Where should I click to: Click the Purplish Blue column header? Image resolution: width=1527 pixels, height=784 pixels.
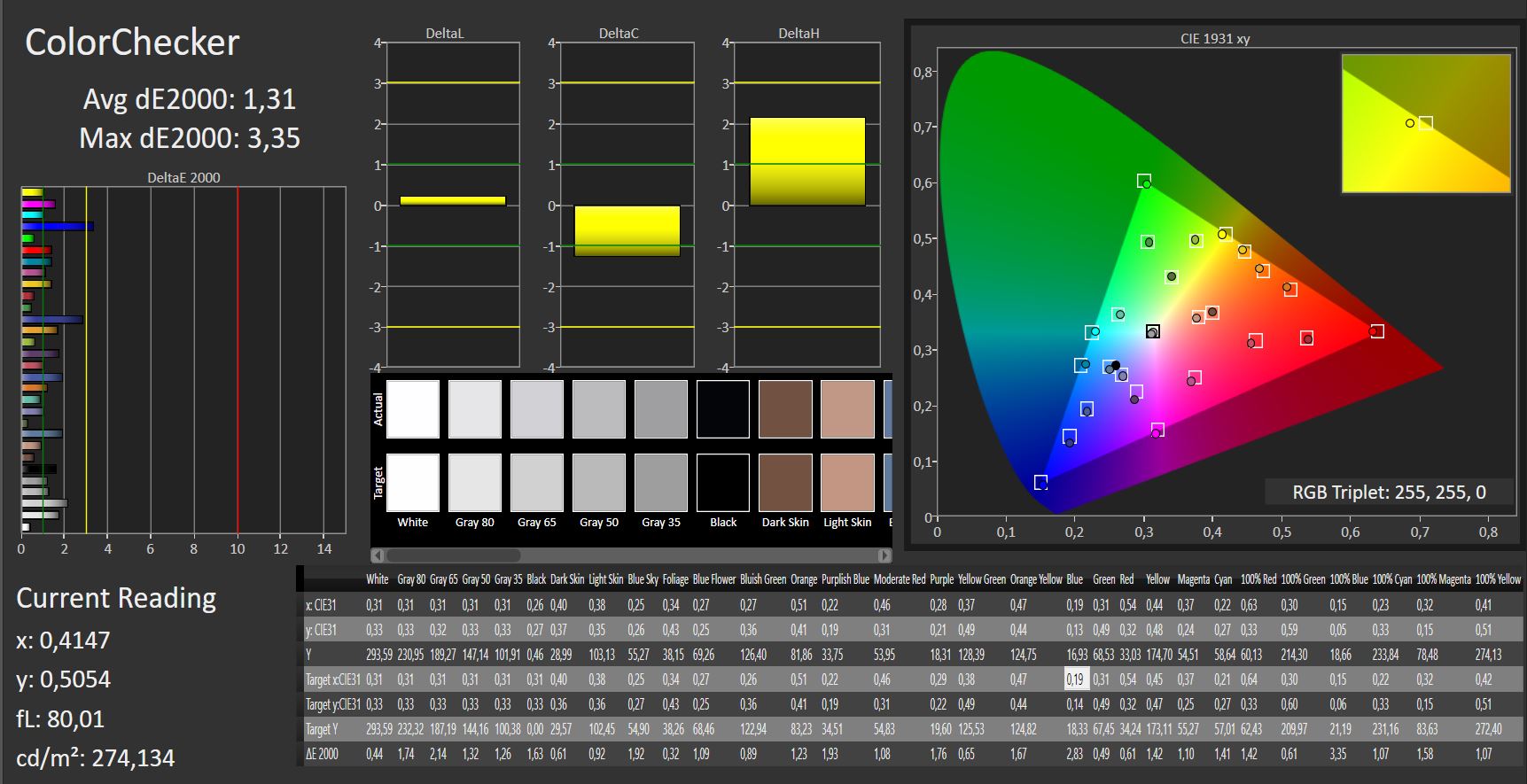845,579
